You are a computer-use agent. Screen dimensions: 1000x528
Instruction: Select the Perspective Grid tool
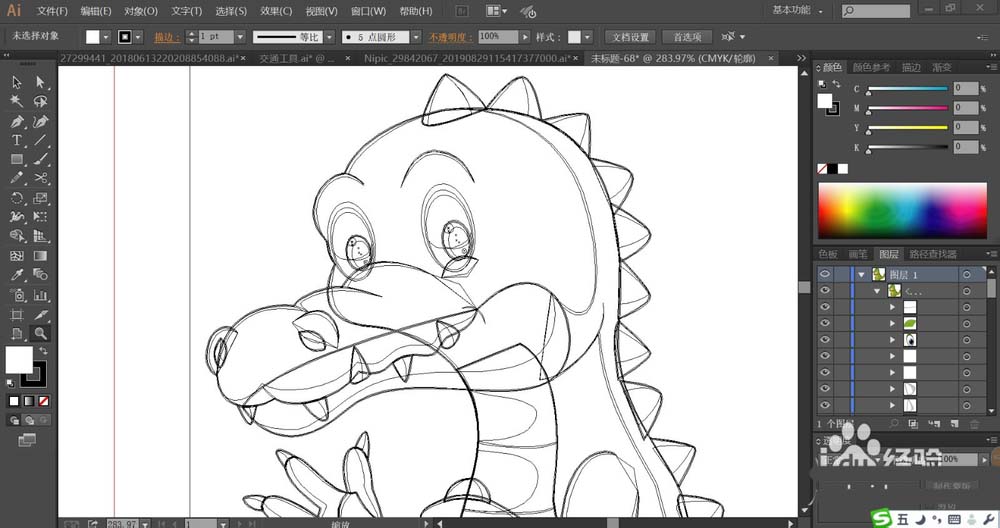pos(40,236)
